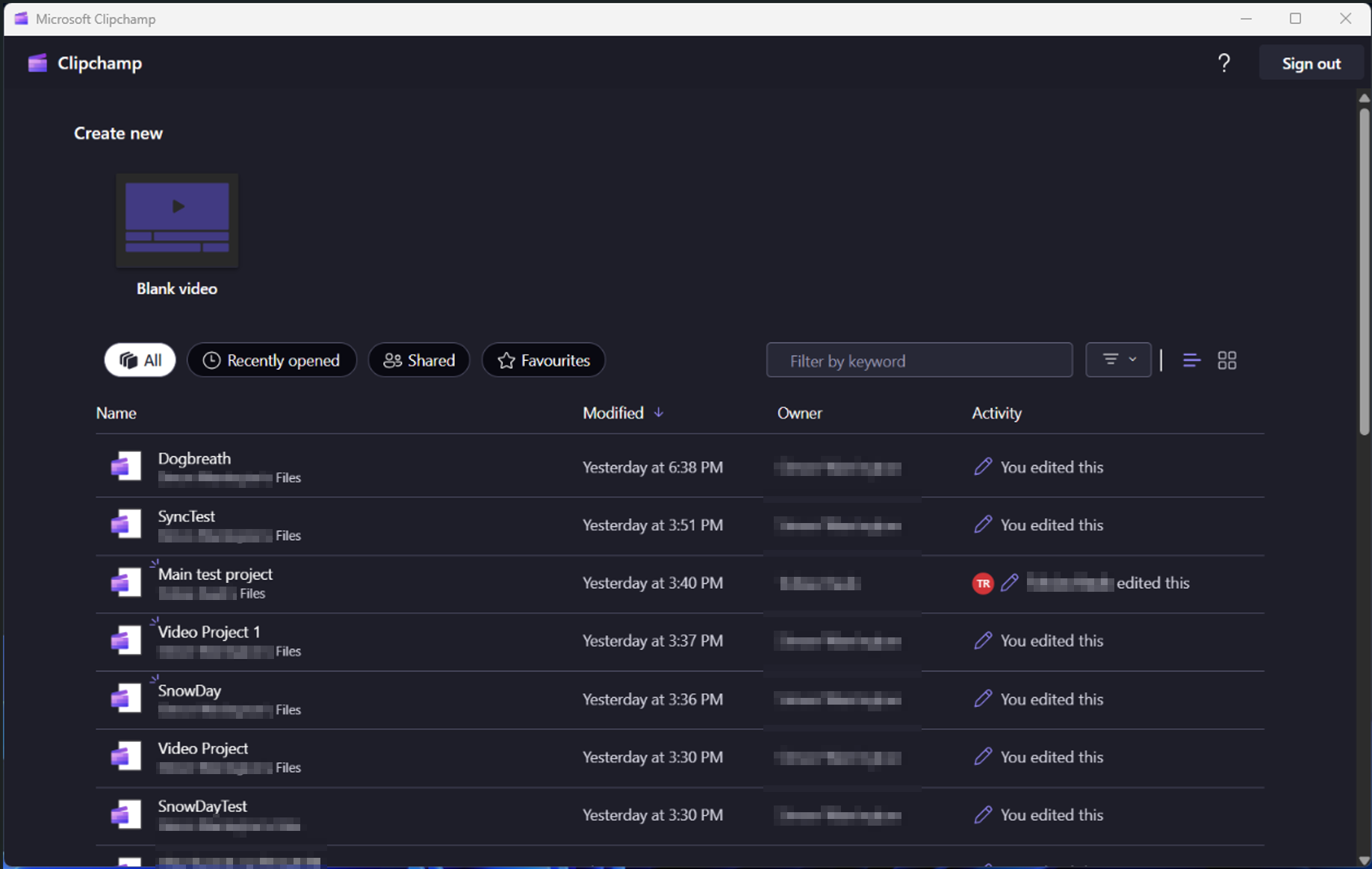Sort by the Name column header
The width and height of the screenshot is (1372, 869).
pos(116,413)
